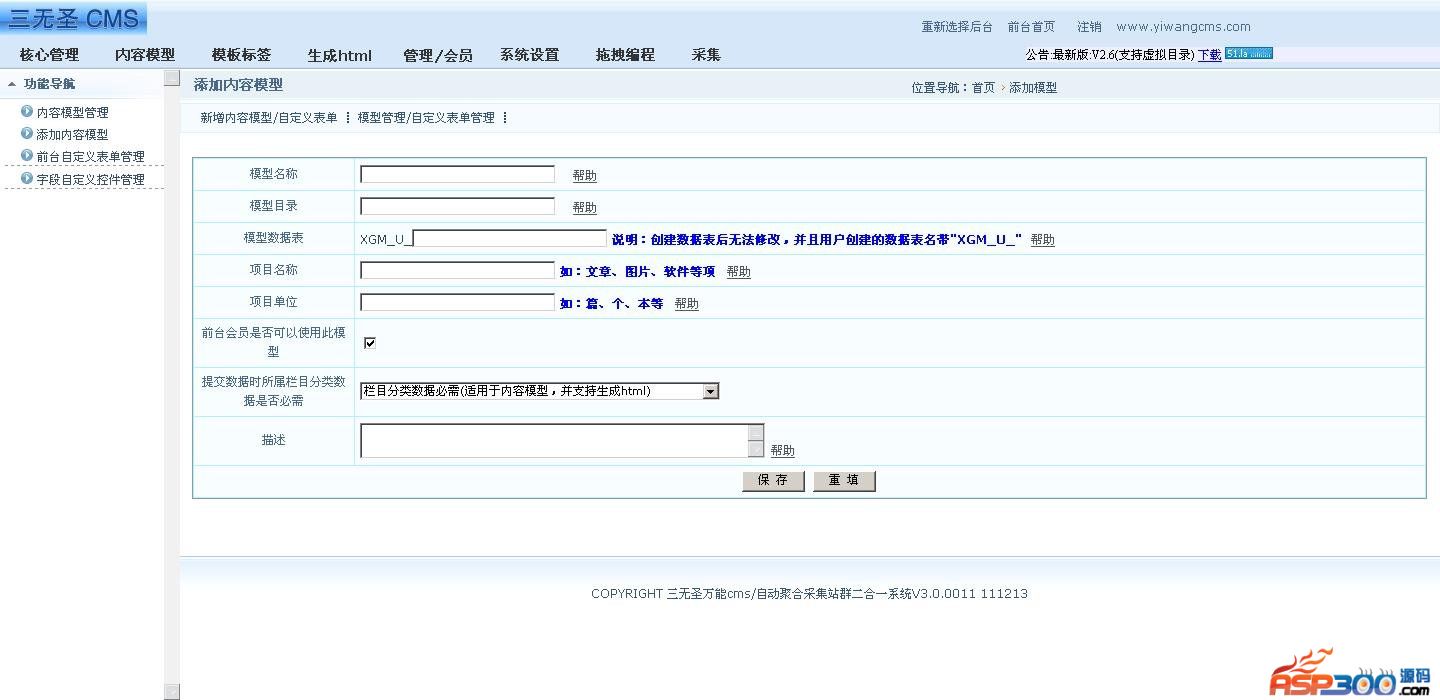Open 内容模型管理 in sidebar

point(73,112)
